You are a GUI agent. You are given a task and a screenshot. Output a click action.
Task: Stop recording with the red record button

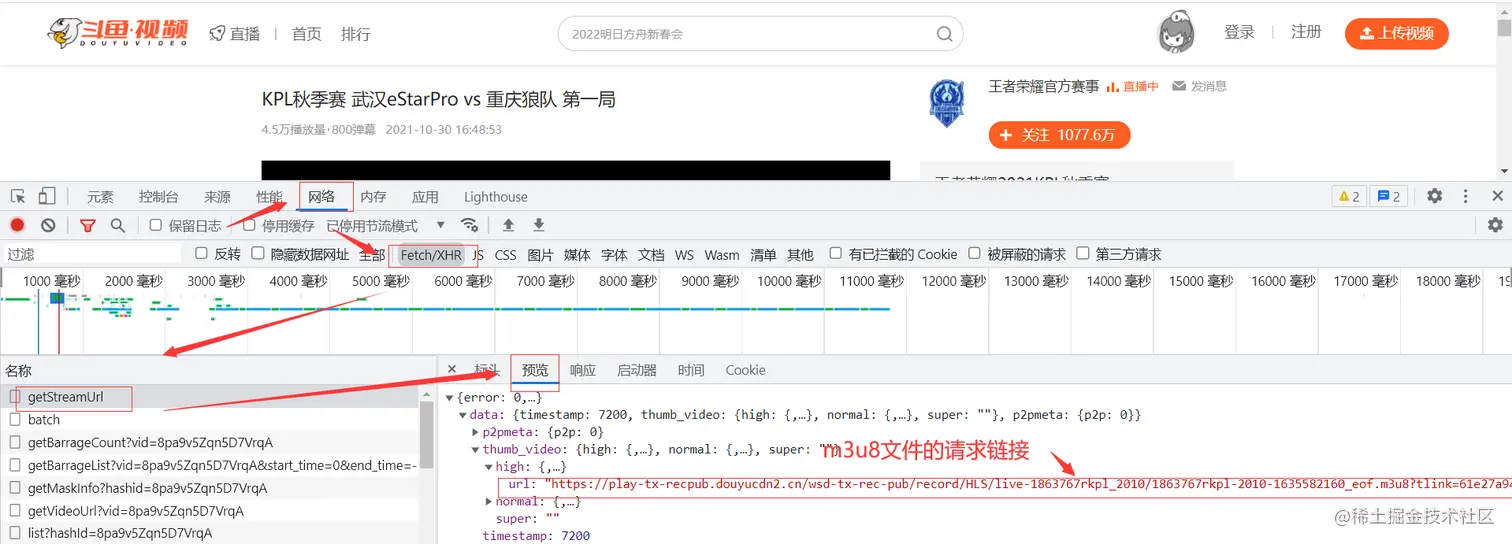(17, 225)
